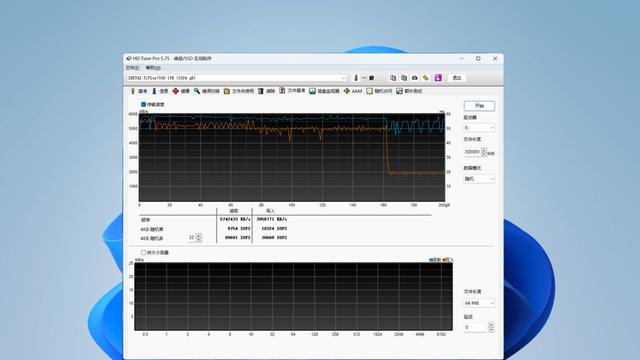The width and height of the screenshot is (640, 360).
Task: Click the Start (开始) button
Action: point(479,106)
